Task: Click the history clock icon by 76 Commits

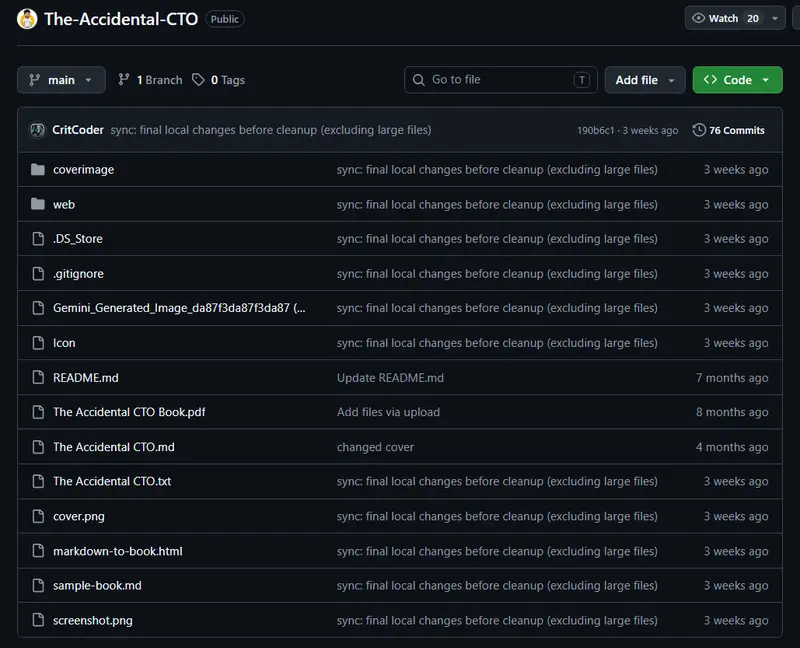Action: [699, 130]
